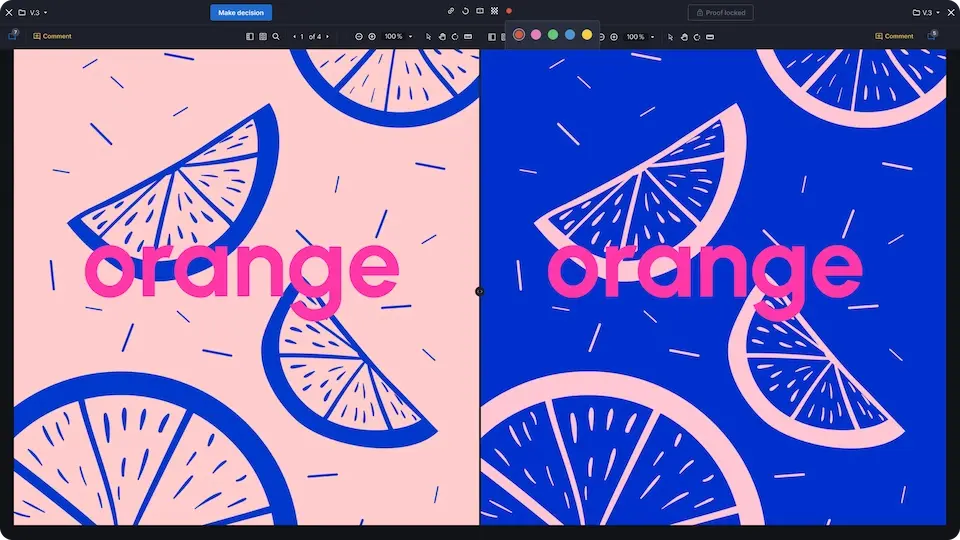Open the left pane thumbnail grid view
The height and width of the screenshot is (540, 960).
[263, 36]
